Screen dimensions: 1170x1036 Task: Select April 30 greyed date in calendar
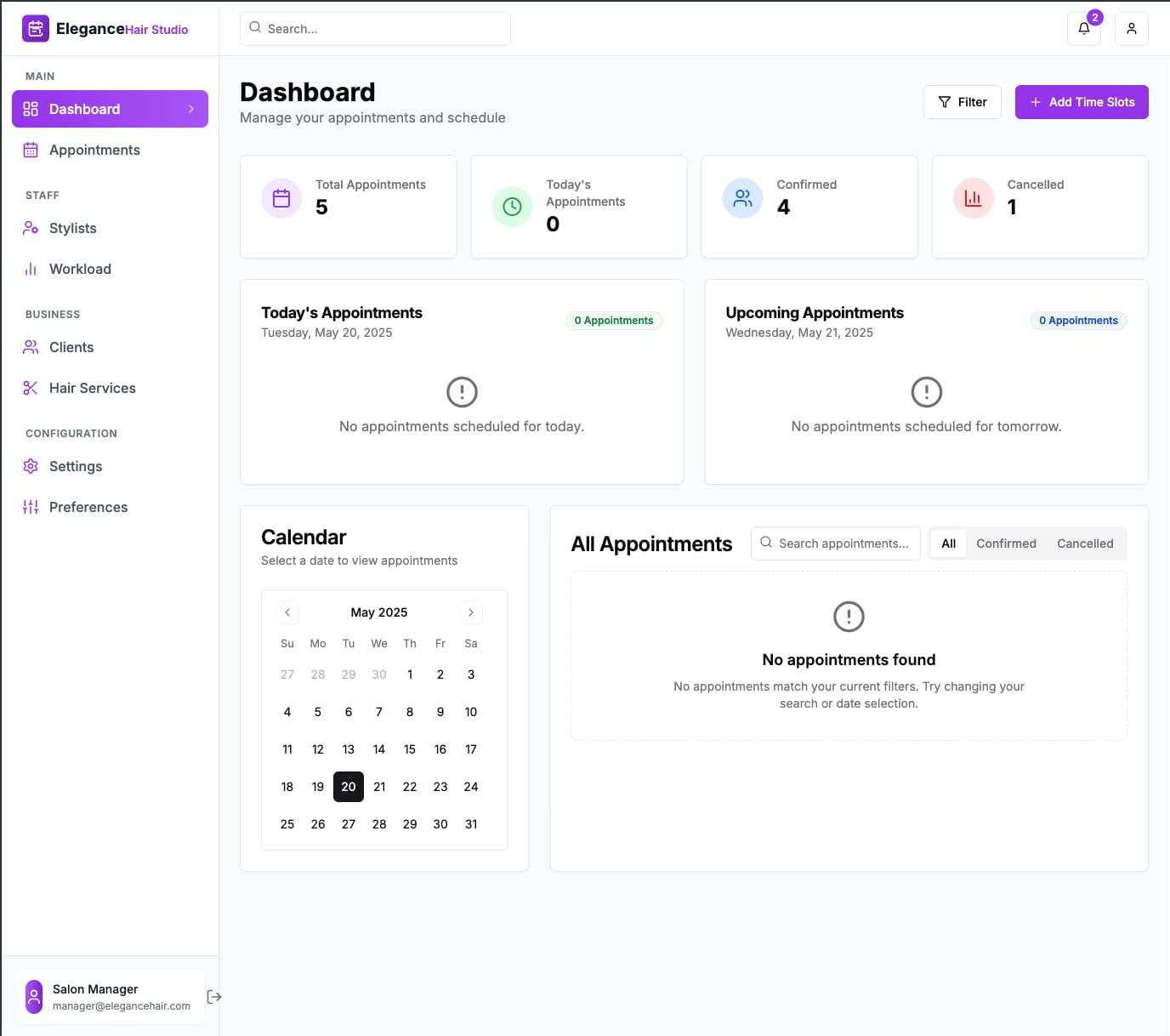click(x=379, y=675)
